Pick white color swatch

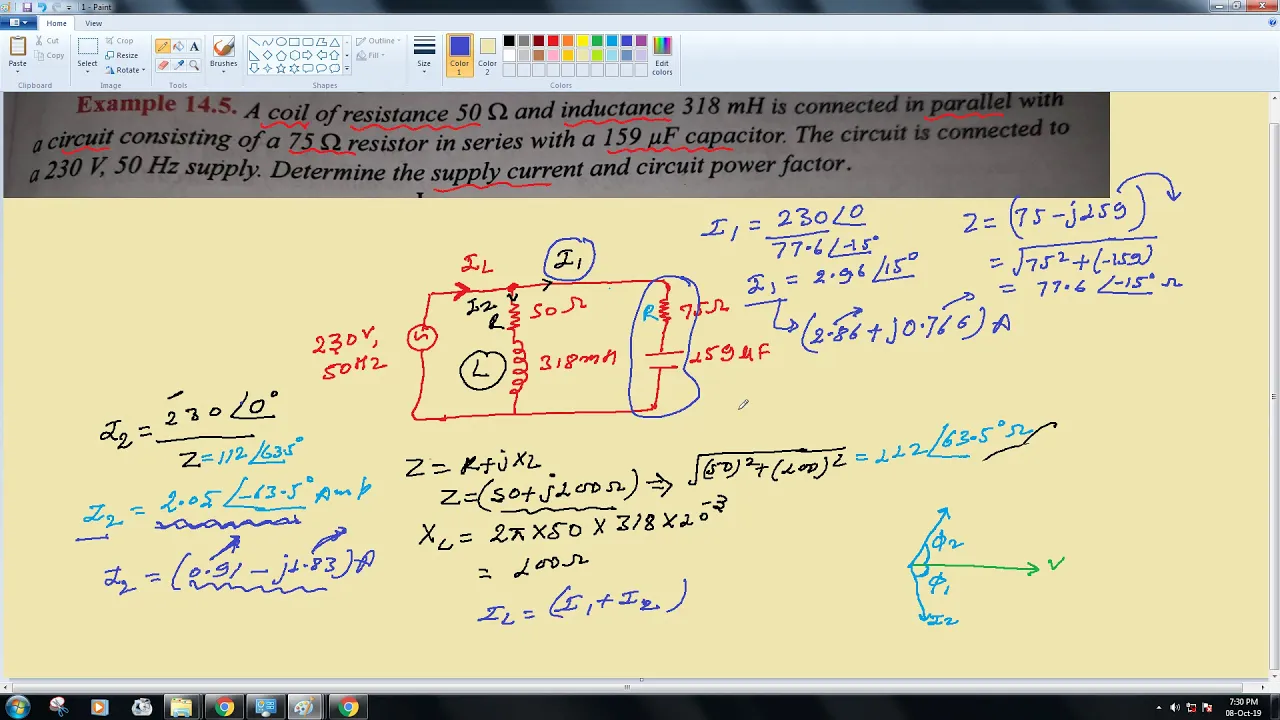pos(509,55)
